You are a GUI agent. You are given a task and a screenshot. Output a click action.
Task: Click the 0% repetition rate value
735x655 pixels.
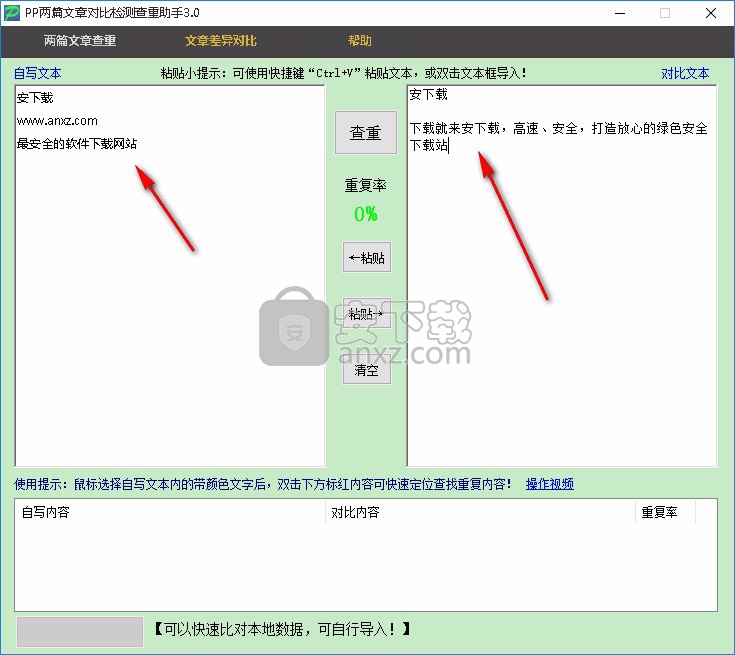pos(366,214)
